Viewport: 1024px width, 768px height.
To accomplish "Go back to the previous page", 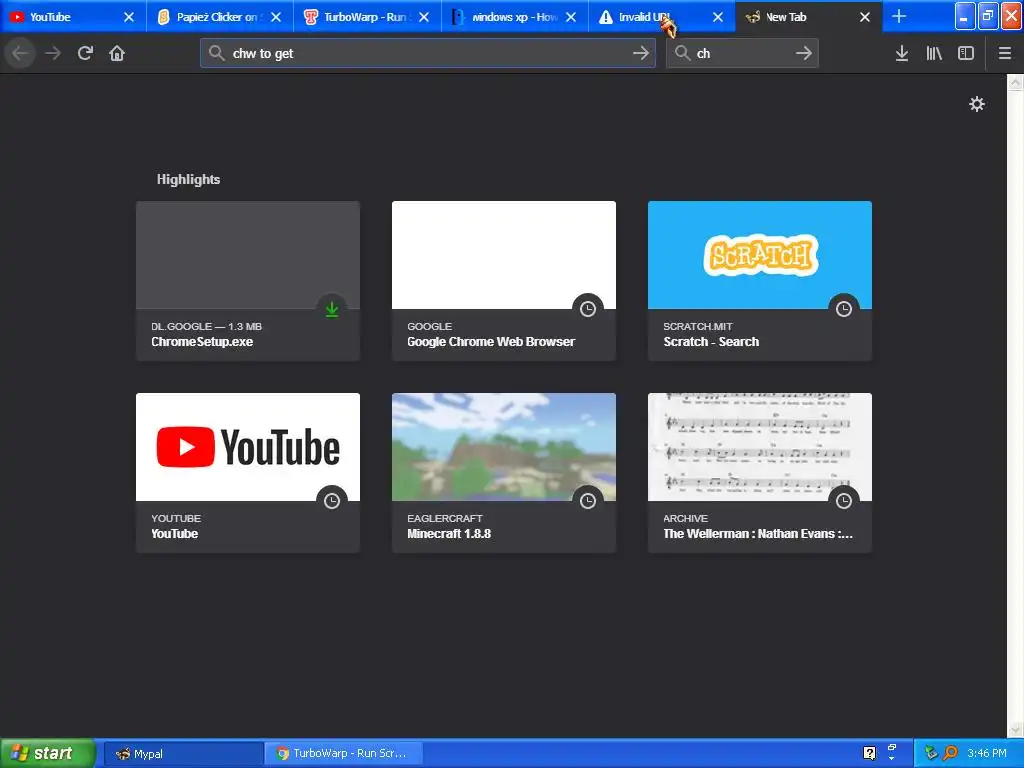I will point(20,53).
